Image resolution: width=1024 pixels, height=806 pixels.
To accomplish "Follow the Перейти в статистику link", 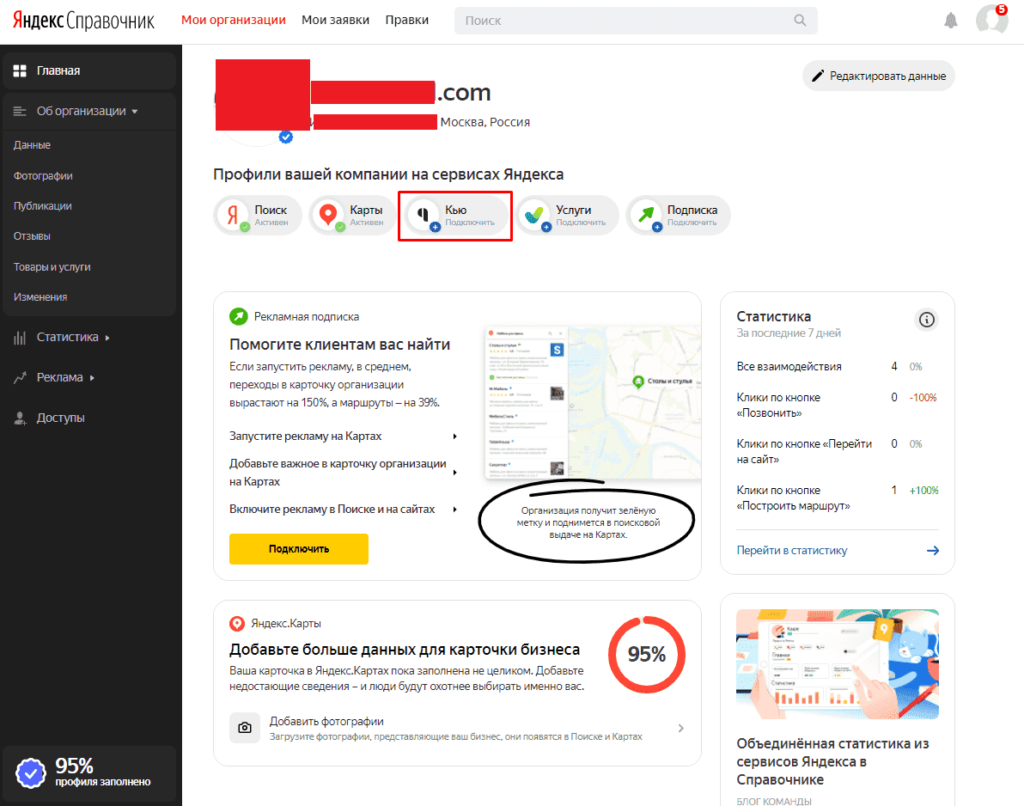I will tap(792, 551).
